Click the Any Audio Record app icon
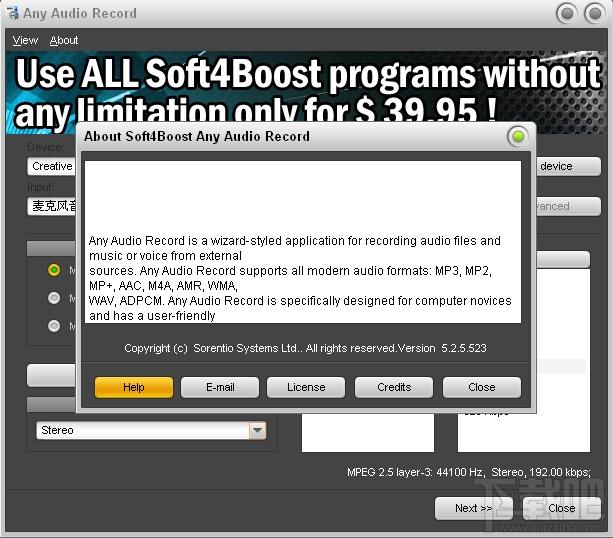This screenshot has height=538, width=613. pos(13,13)
